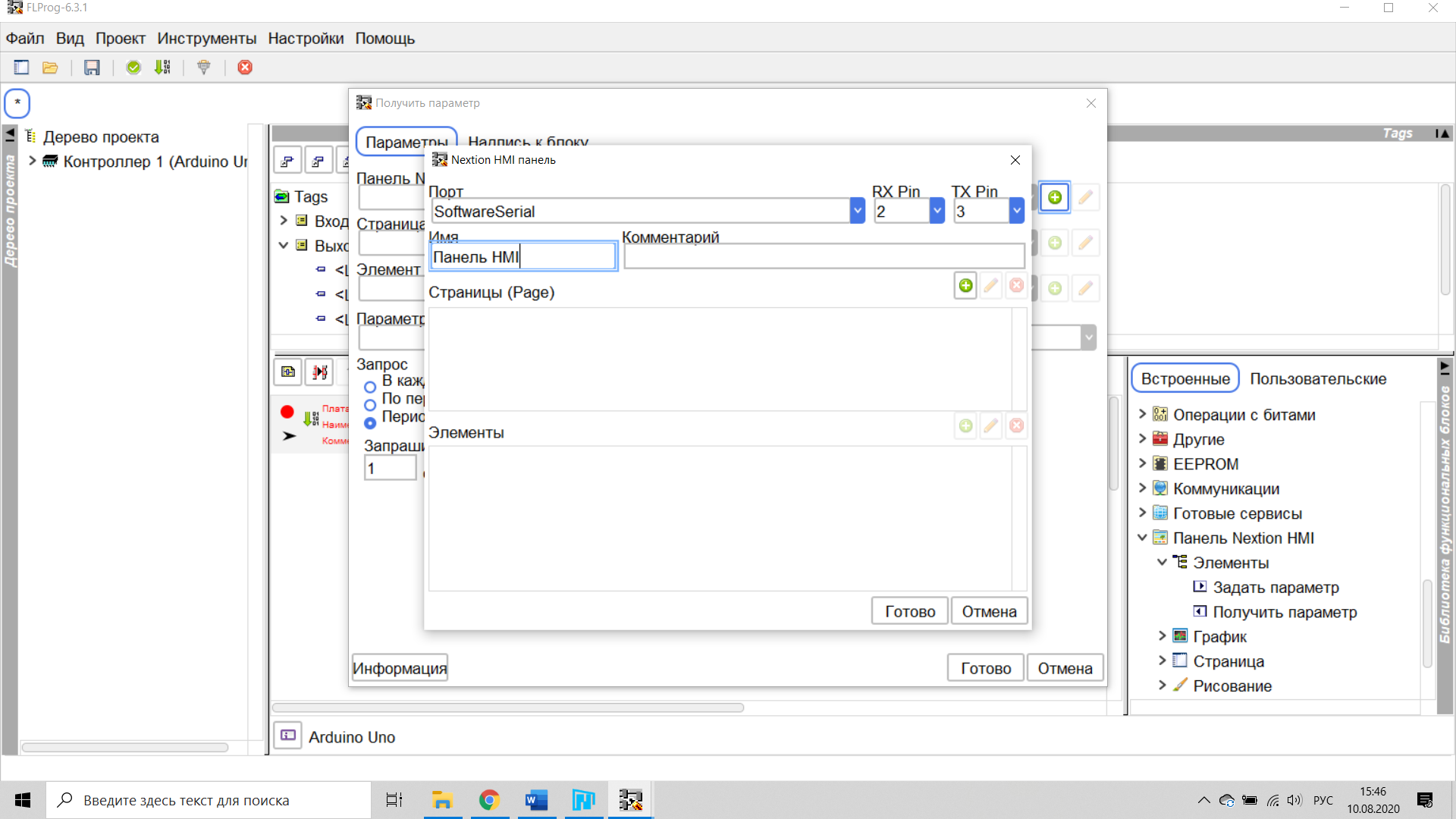Open the RX Pin dropdown
The image size is (1456, 819).
coord(937,212)
